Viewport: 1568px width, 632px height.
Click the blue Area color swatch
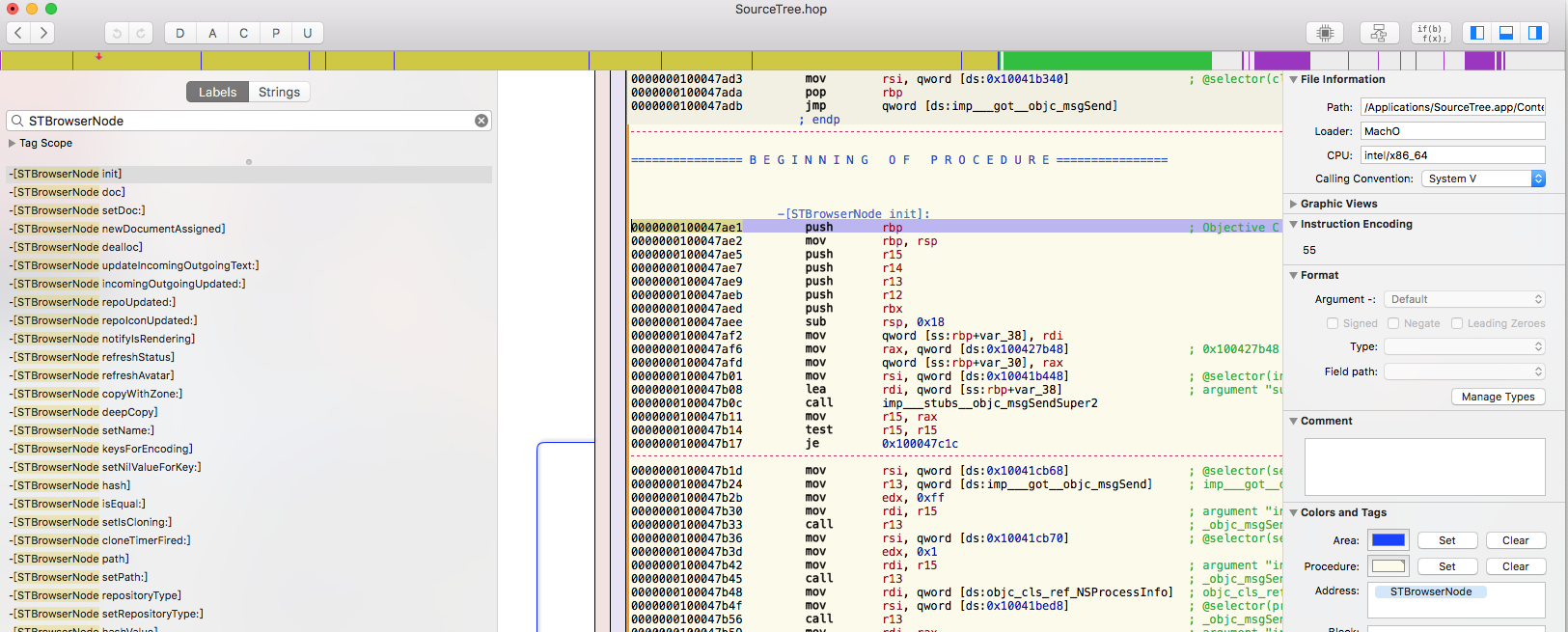pos(1389,540)
